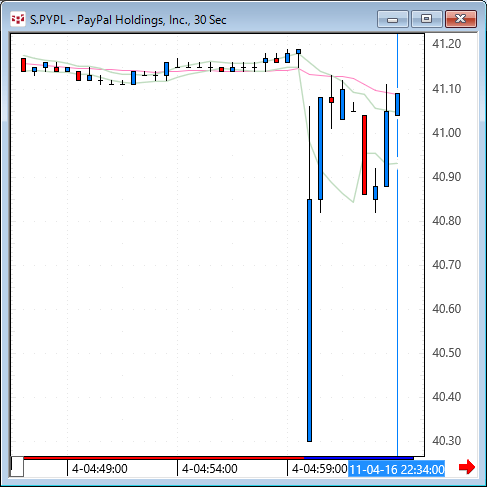This screenshot has width=487, height=487.
Task: Click the 40.90 price scale label
Action: (x=446, y=177)
